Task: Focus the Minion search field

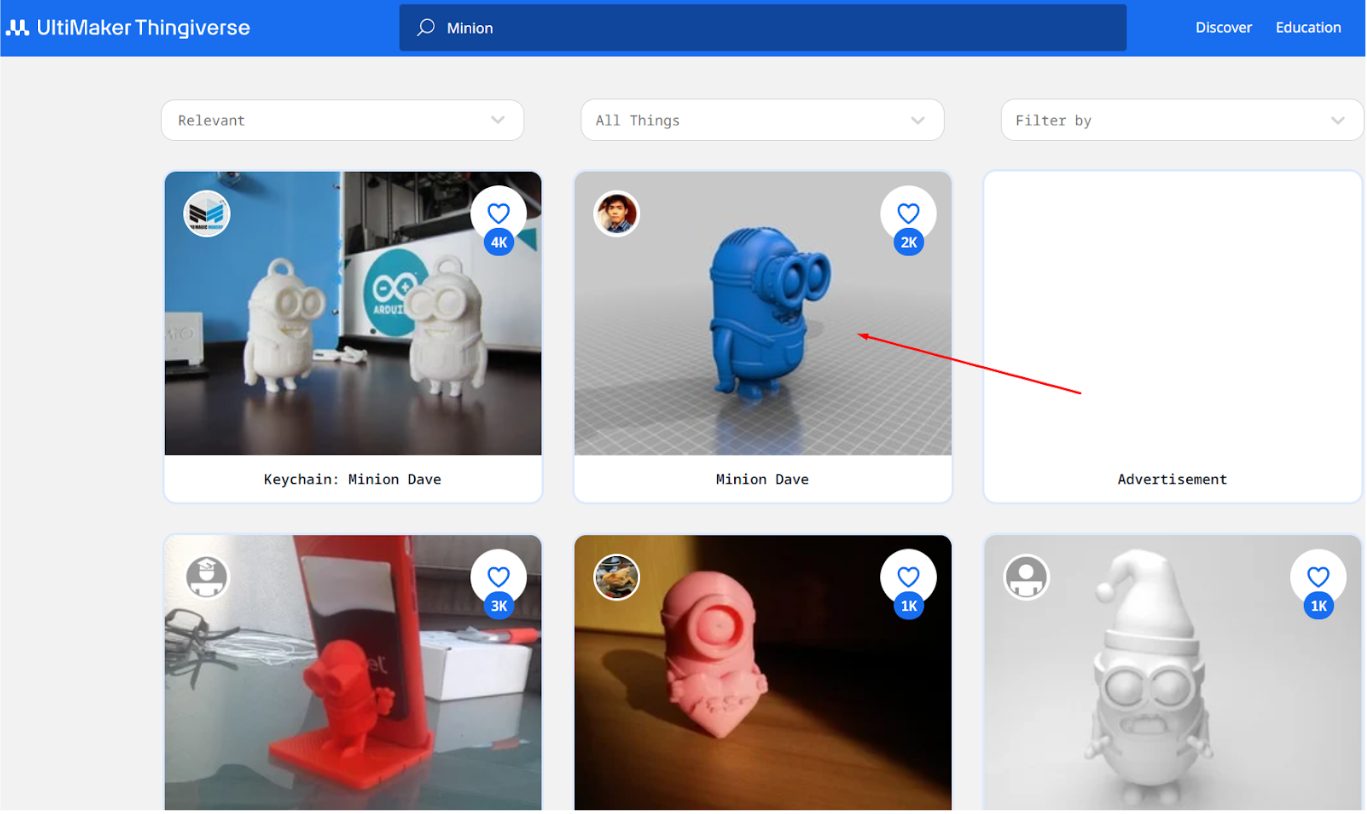Action: coord(763,28)
